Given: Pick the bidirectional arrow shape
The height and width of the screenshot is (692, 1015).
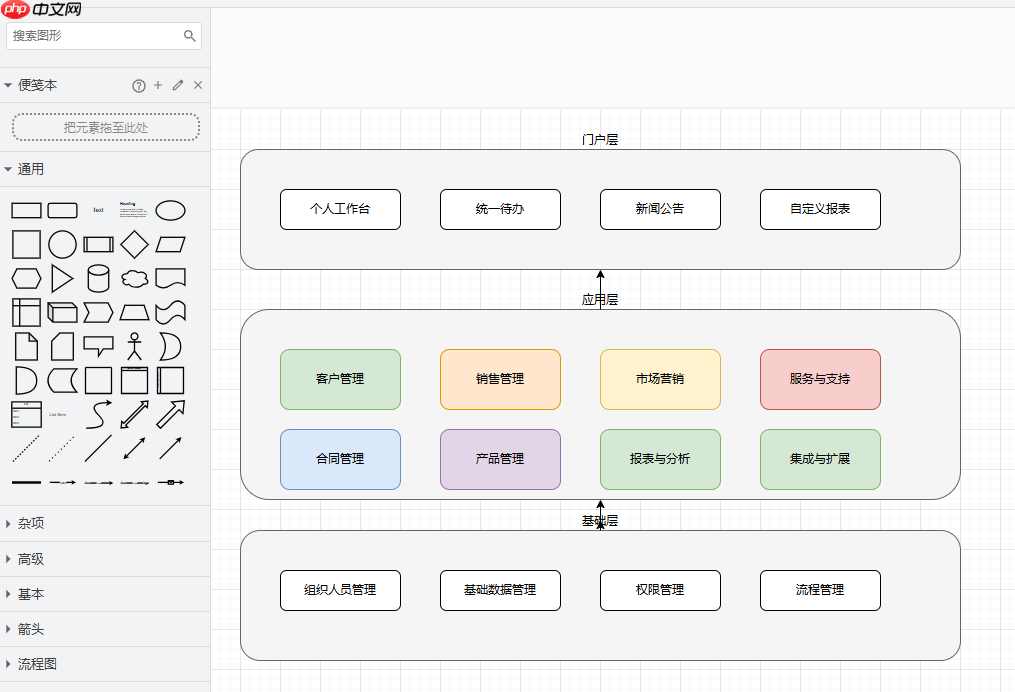Looking at the screenshot, I should [x=133, y=414].
